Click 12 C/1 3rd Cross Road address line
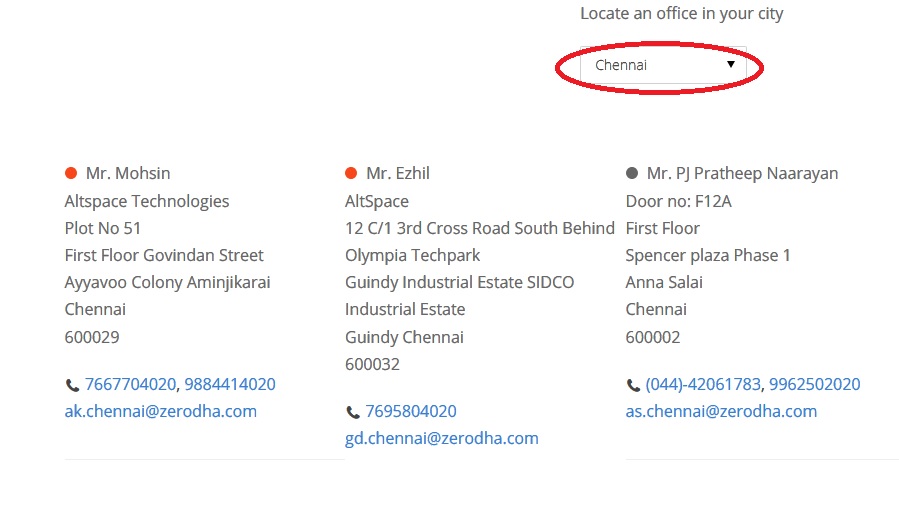 point(480,228)
